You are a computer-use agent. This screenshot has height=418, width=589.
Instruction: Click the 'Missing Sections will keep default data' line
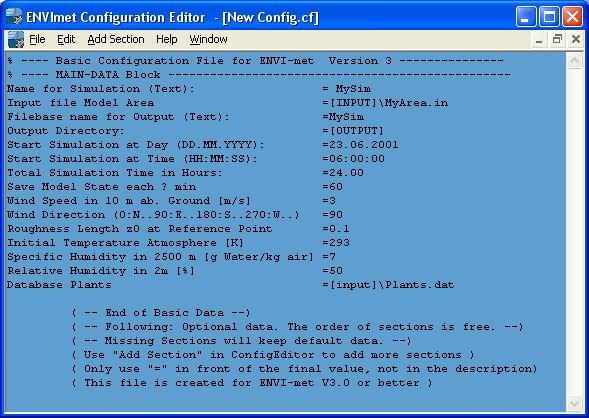coord(241,341)
